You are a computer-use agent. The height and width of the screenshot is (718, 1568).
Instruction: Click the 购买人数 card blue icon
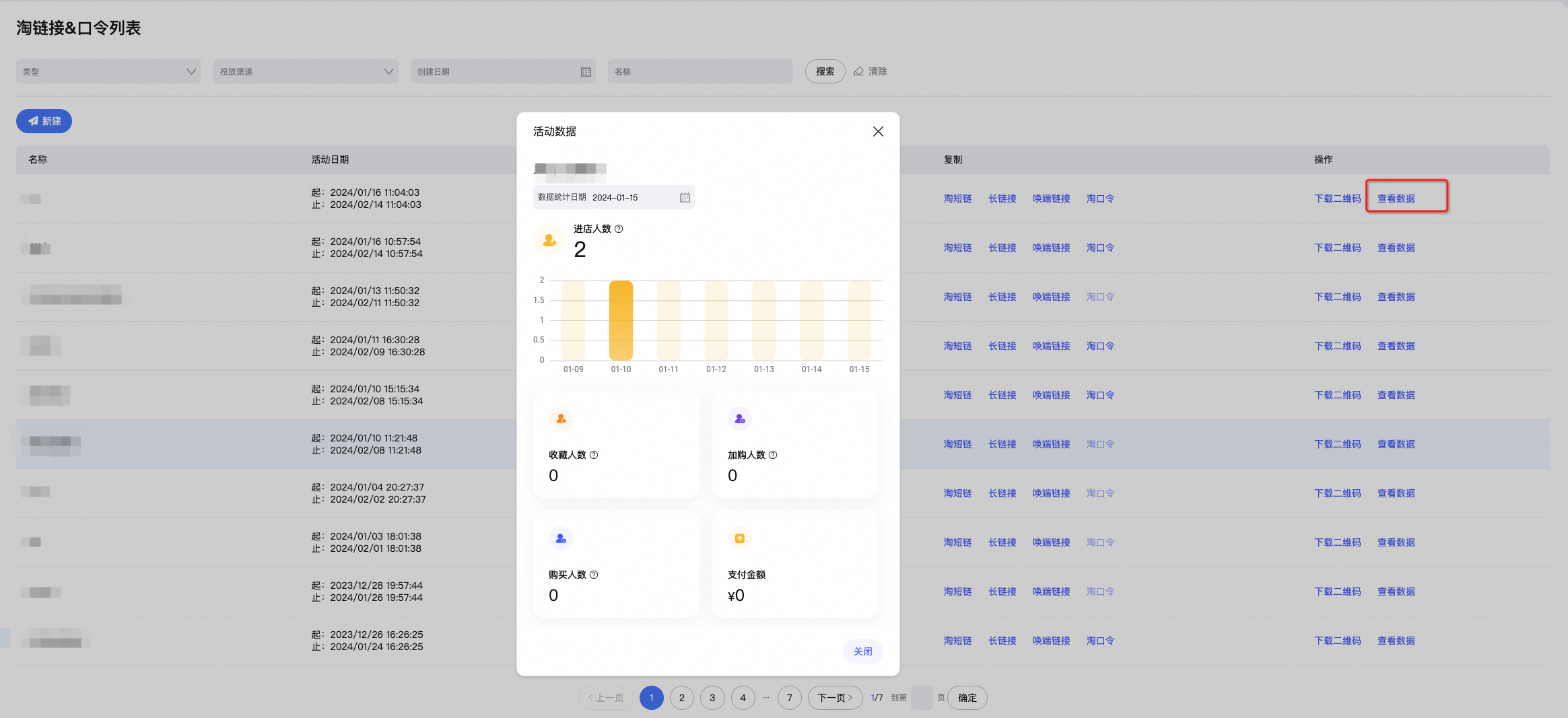[561, 538]
